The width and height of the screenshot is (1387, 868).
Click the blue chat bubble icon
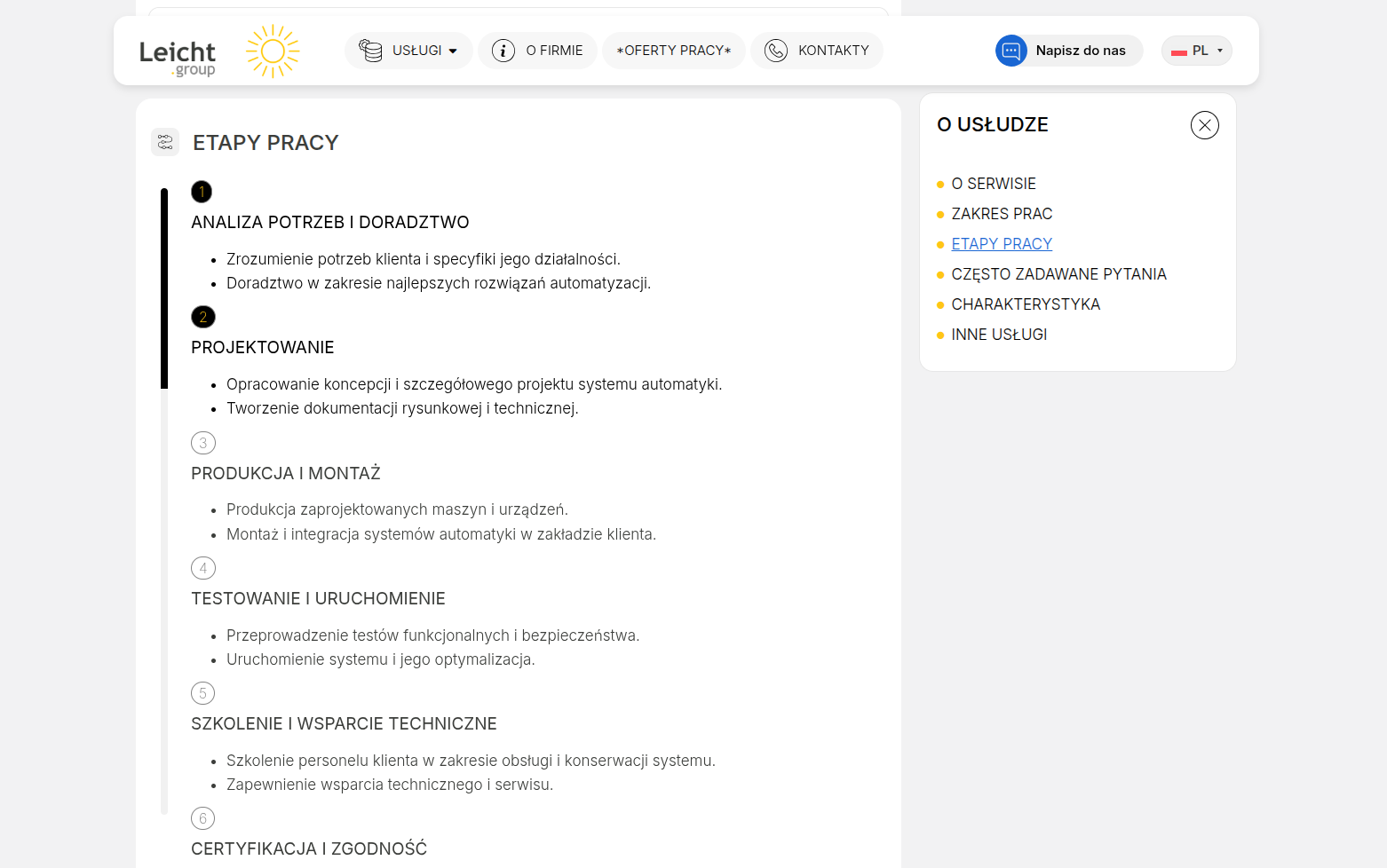(x=1011, y=51)
